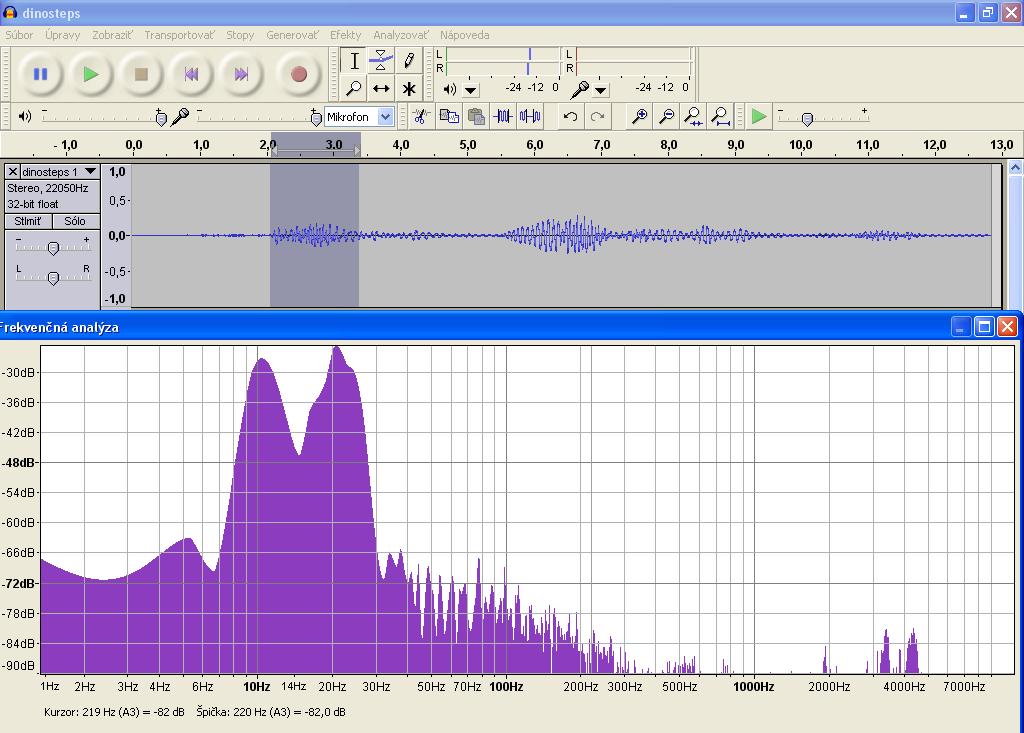This screenshot has width=1024, height=733.
Task: Click the Copy icon in the edit toolbar
Action: 449,117
